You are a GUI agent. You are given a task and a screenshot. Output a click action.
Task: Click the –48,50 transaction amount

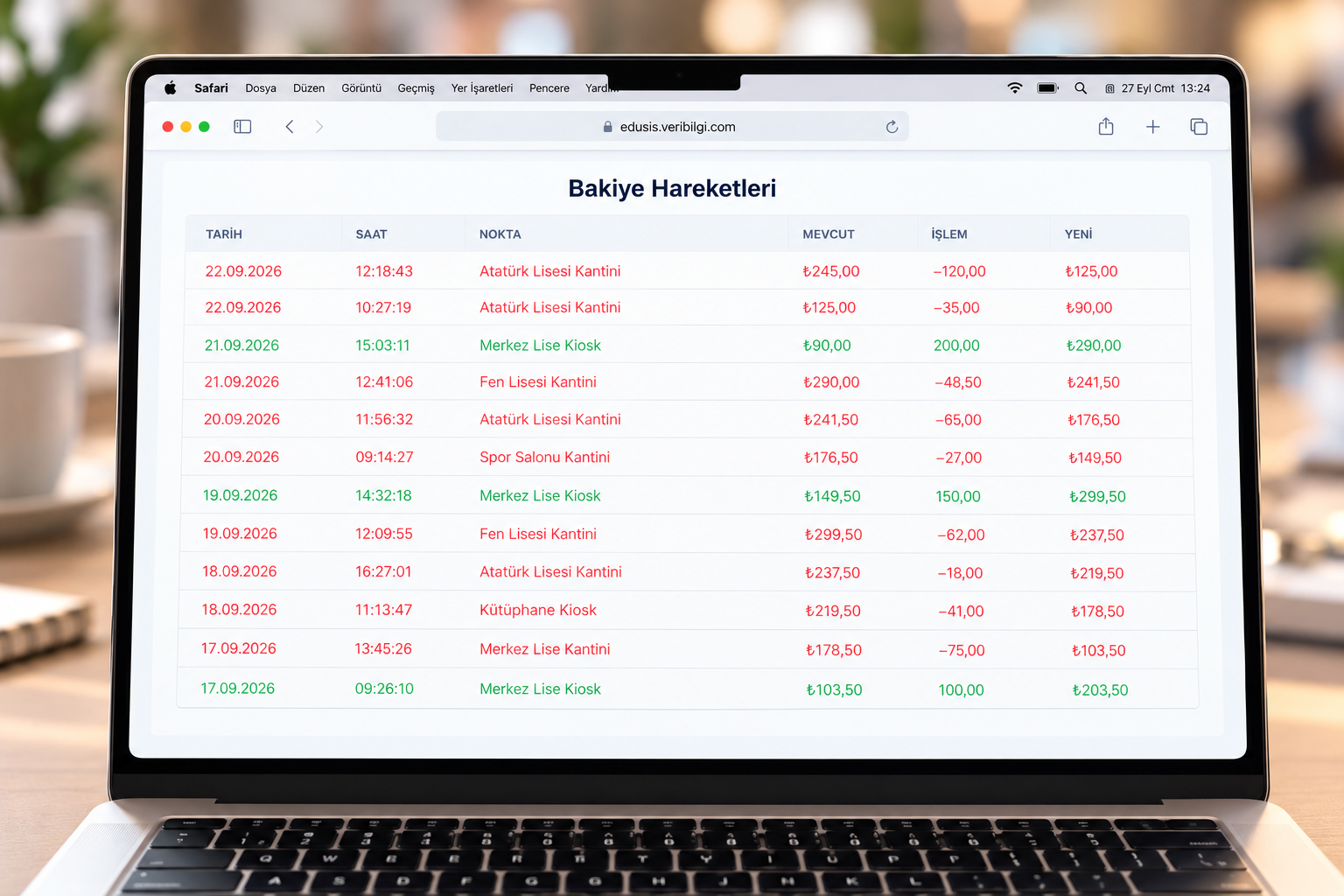pos(958,383)
